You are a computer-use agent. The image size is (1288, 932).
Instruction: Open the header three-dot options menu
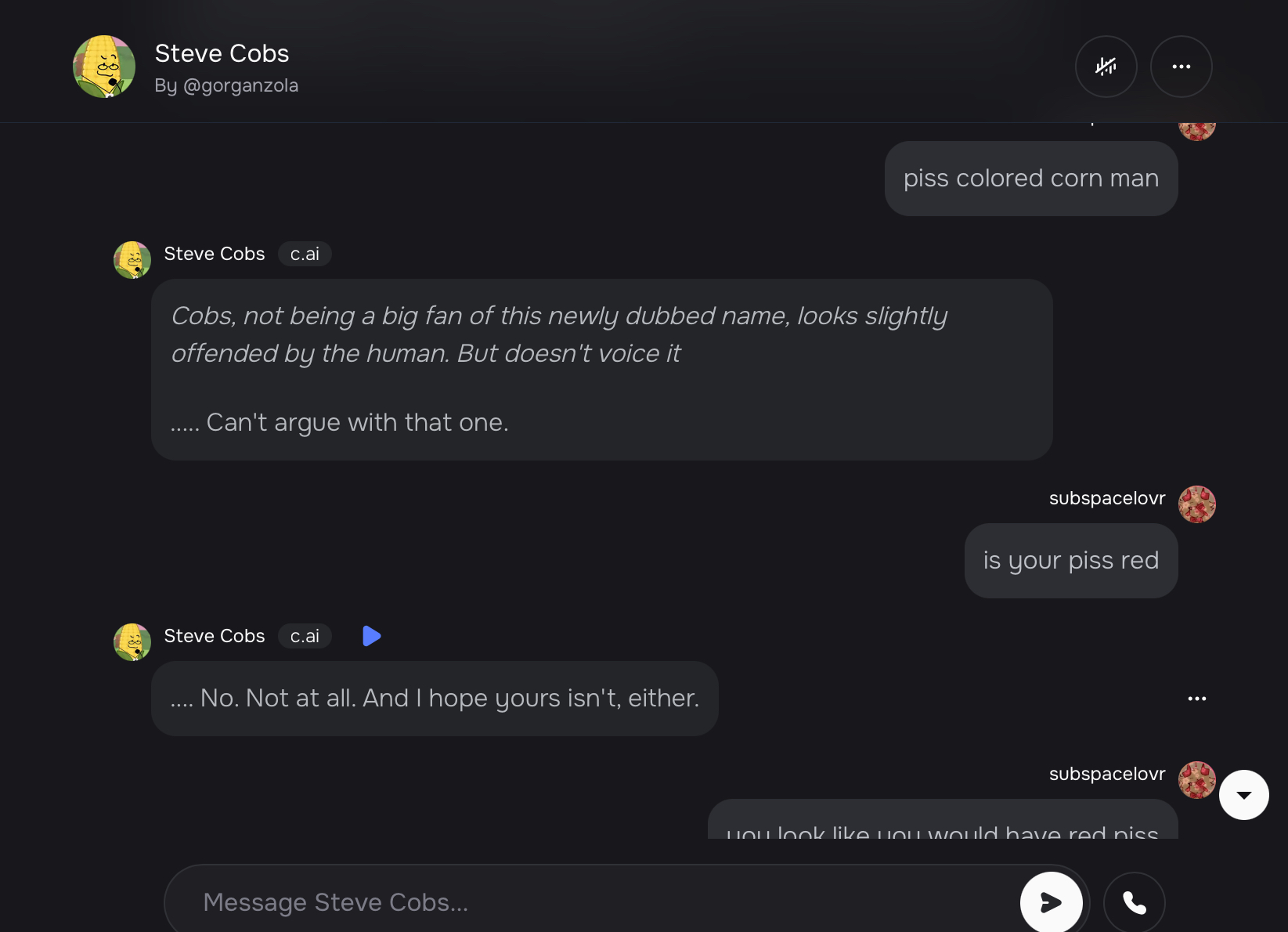(1181, 67)
